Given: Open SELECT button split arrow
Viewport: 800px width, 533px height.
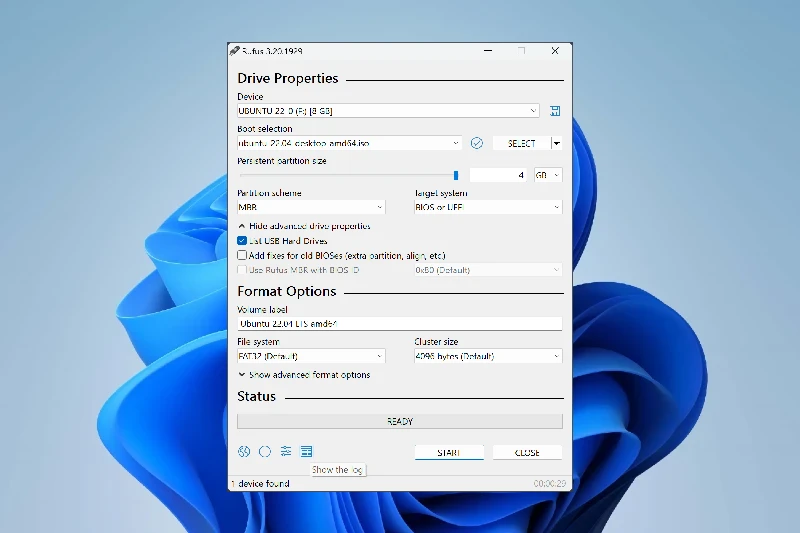Looking at the screenshot, I should click(557, 143).
